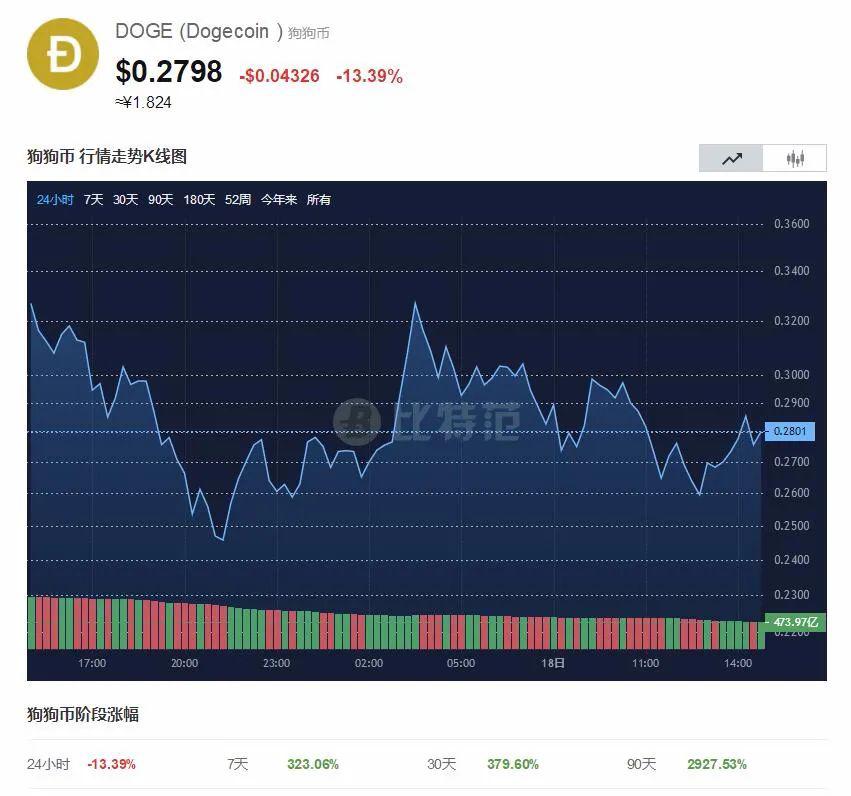
Task: Click the 18日 date marker on axis
Action: (x=553, y=663)
